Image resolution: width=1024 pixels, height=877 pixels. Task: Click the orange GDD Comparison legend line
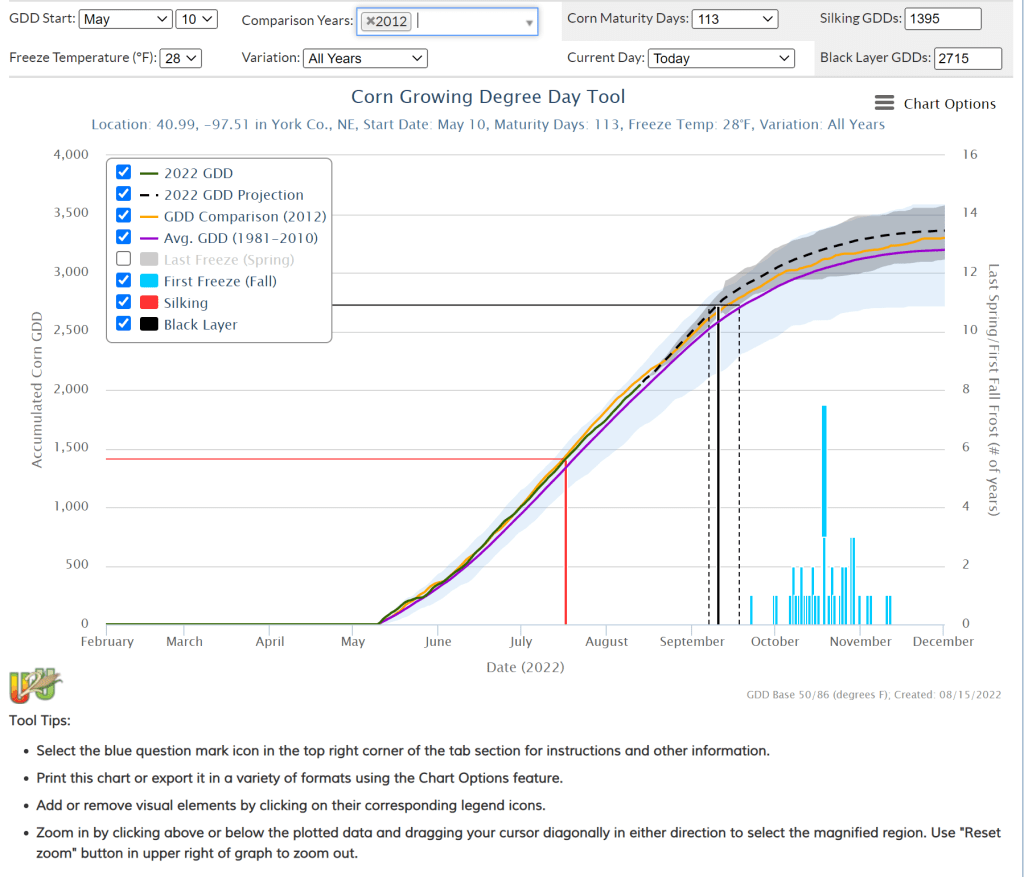(149, 216)
